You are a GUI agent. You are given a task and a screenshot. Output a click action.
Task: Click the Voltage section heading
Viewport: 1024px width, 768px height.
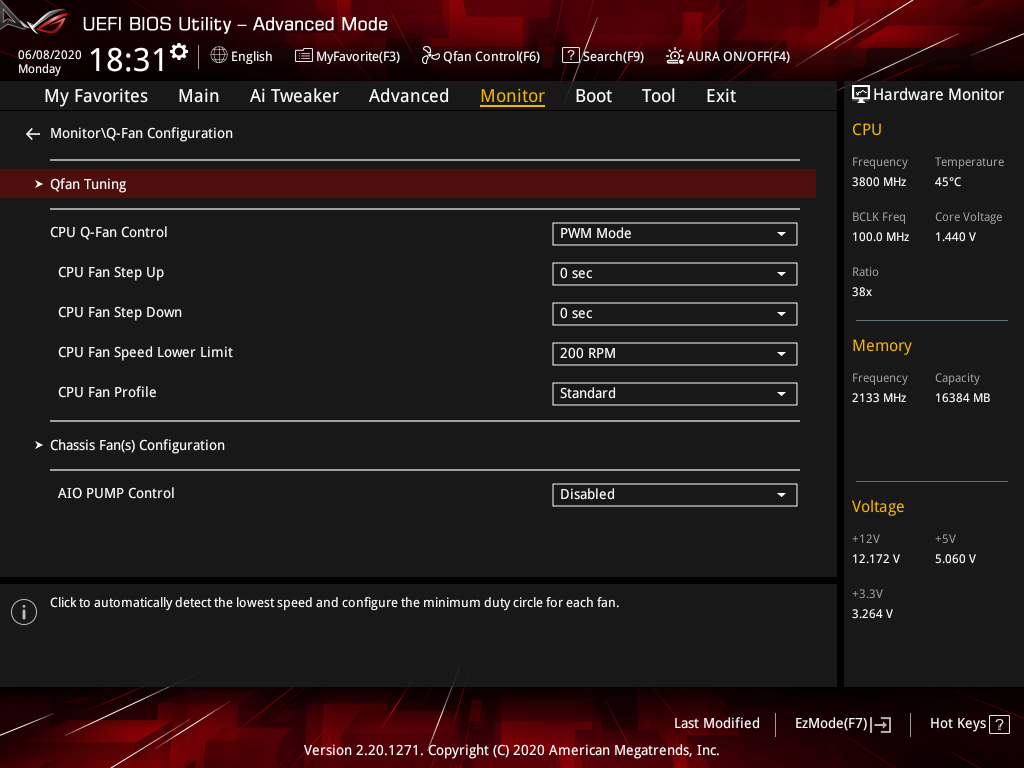pyautogui.click(x=878, y=507)
